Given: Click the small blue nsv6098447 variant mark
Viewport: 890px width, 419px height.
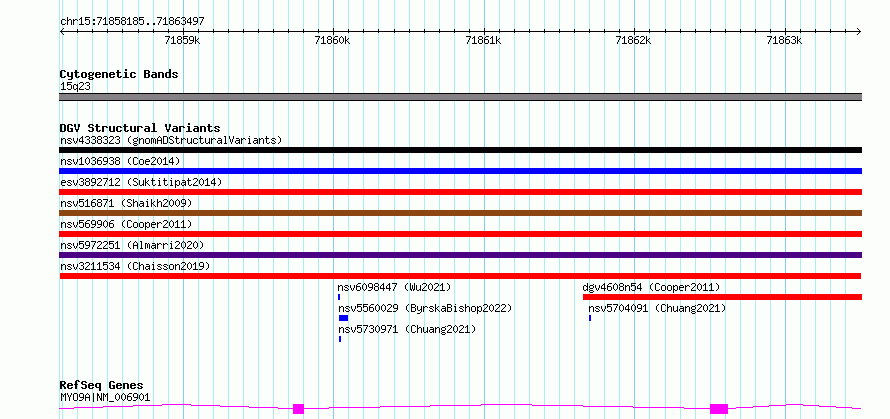Looking at the screenshot, I should 339,297.
